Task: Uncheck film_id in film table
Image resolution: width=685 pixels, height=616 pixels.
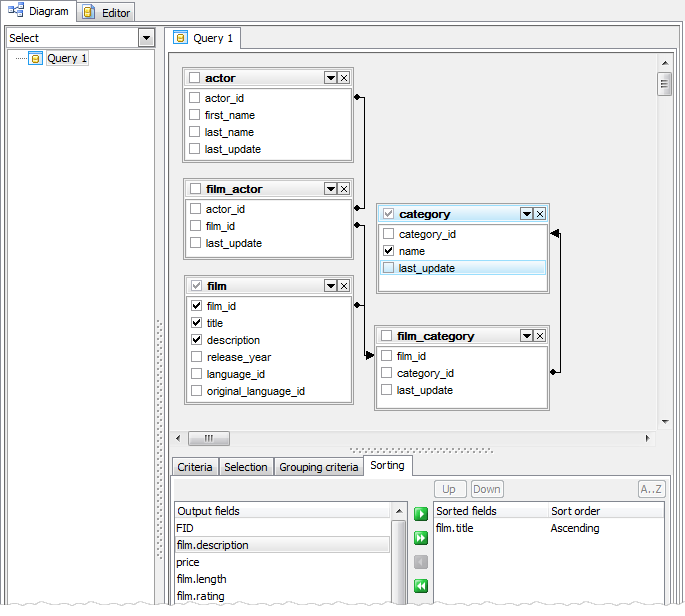Action: click(x=197, y=306)
